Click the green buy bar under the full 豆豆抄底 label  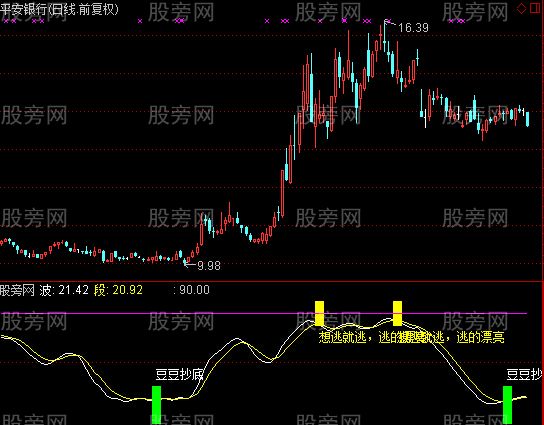156,405
